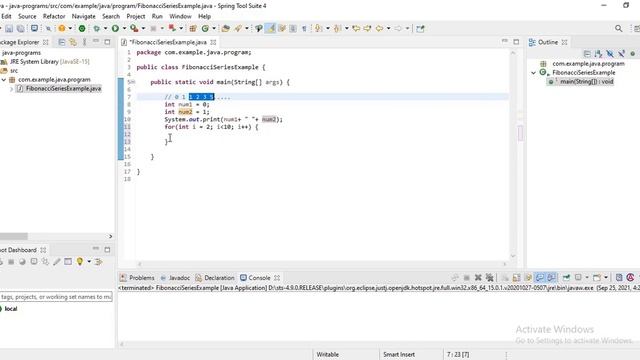The height and width of the screenshot is (360, 640).
Task: Switch to the Javadoc tab
Action: click(175, 278)
